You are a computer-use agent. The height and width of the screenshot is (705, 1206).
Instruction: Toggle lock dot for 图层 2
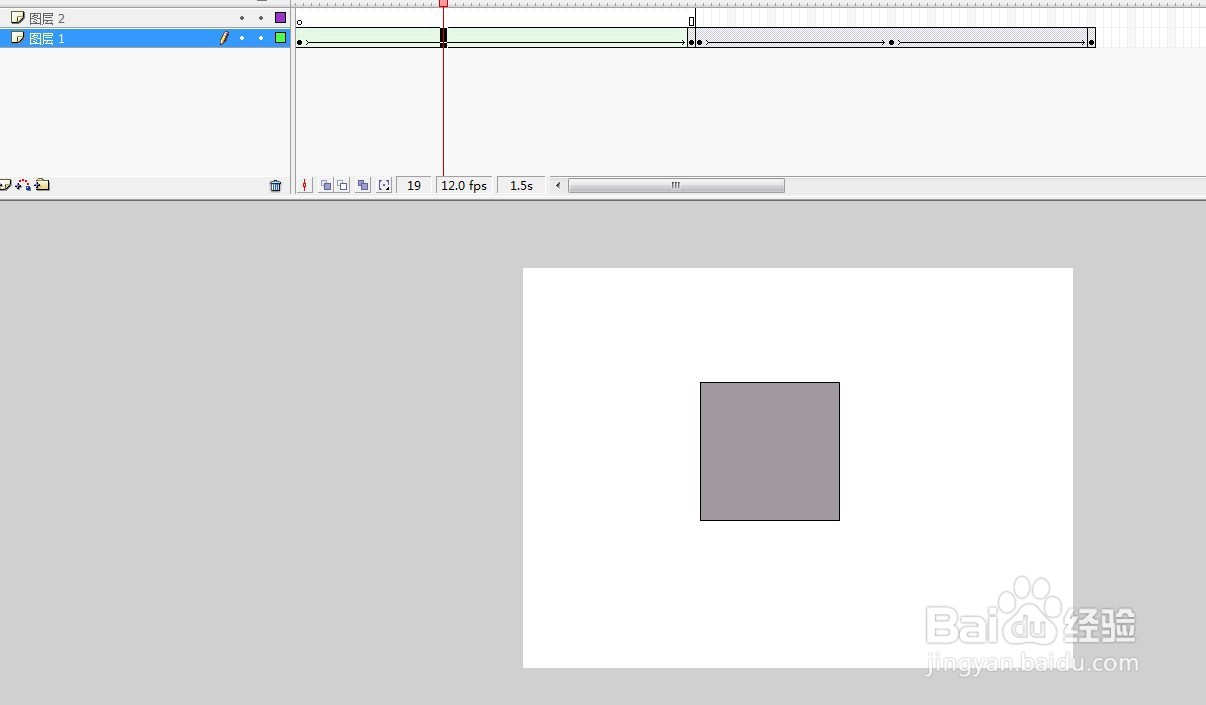pyautogui.click(x=261, y=18)
